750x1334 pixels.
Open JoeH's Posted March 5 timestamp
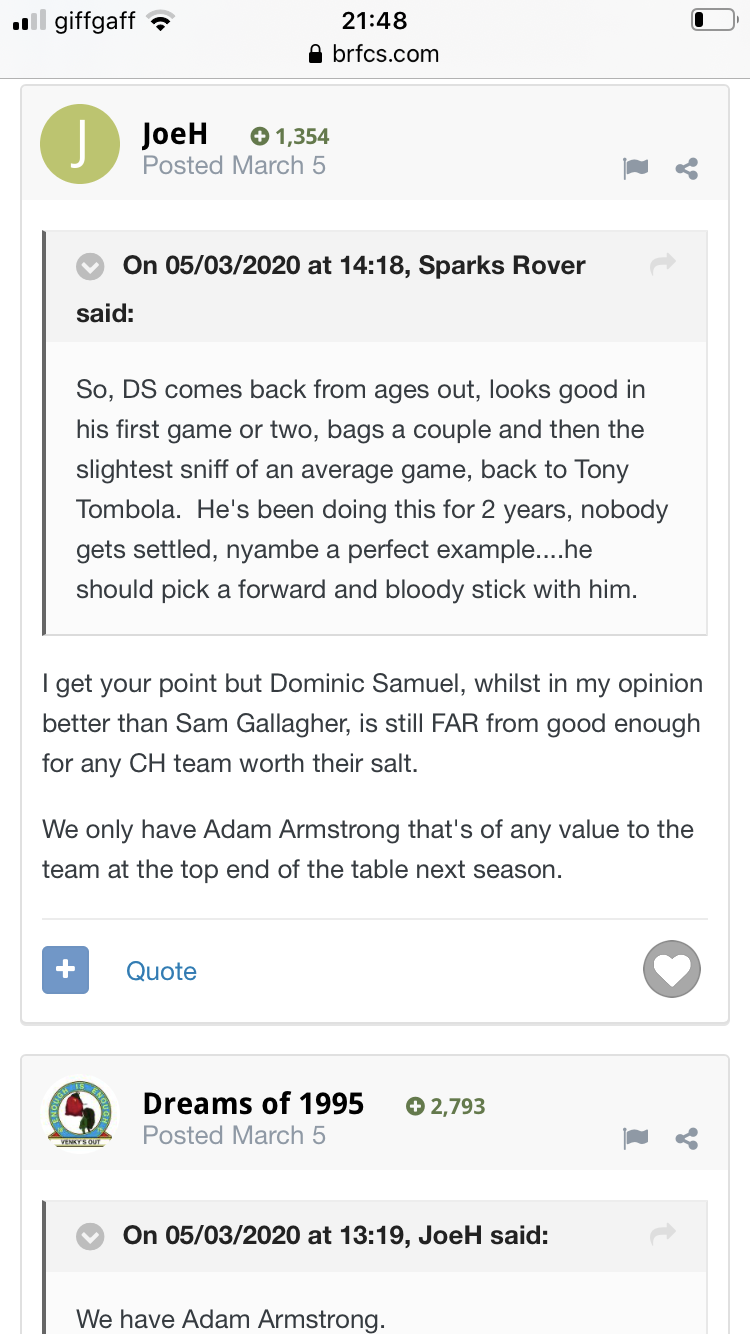[x=234, y=166]
